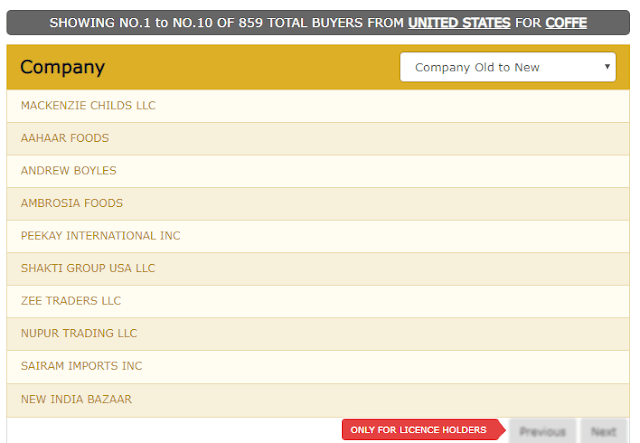This screenshot has width=640, height=443.
Task: Open PEEKAY INTERNATIONAL INC buyer entry
Action: coord(100,236)
